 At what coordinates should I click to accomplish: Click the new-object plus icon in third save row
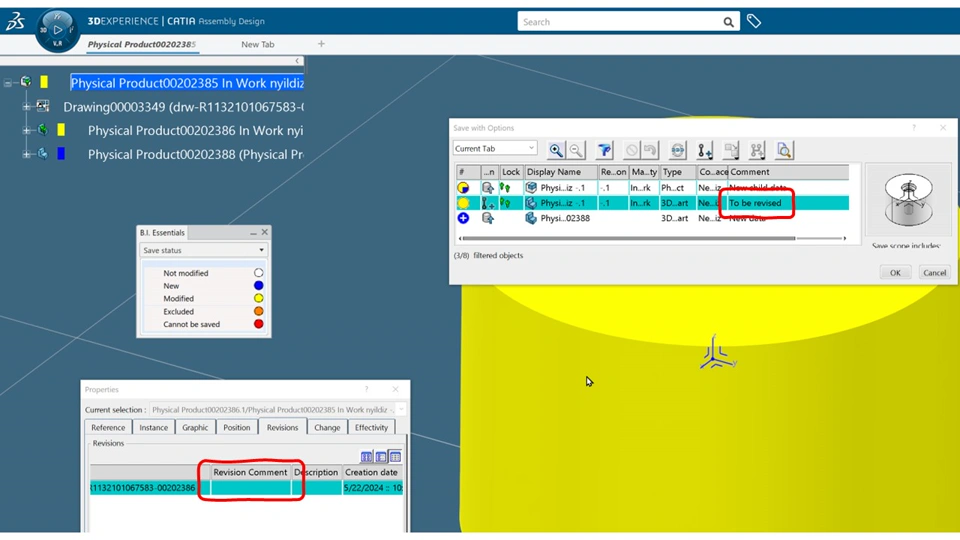pyautogui.click(x=463, y=218)
